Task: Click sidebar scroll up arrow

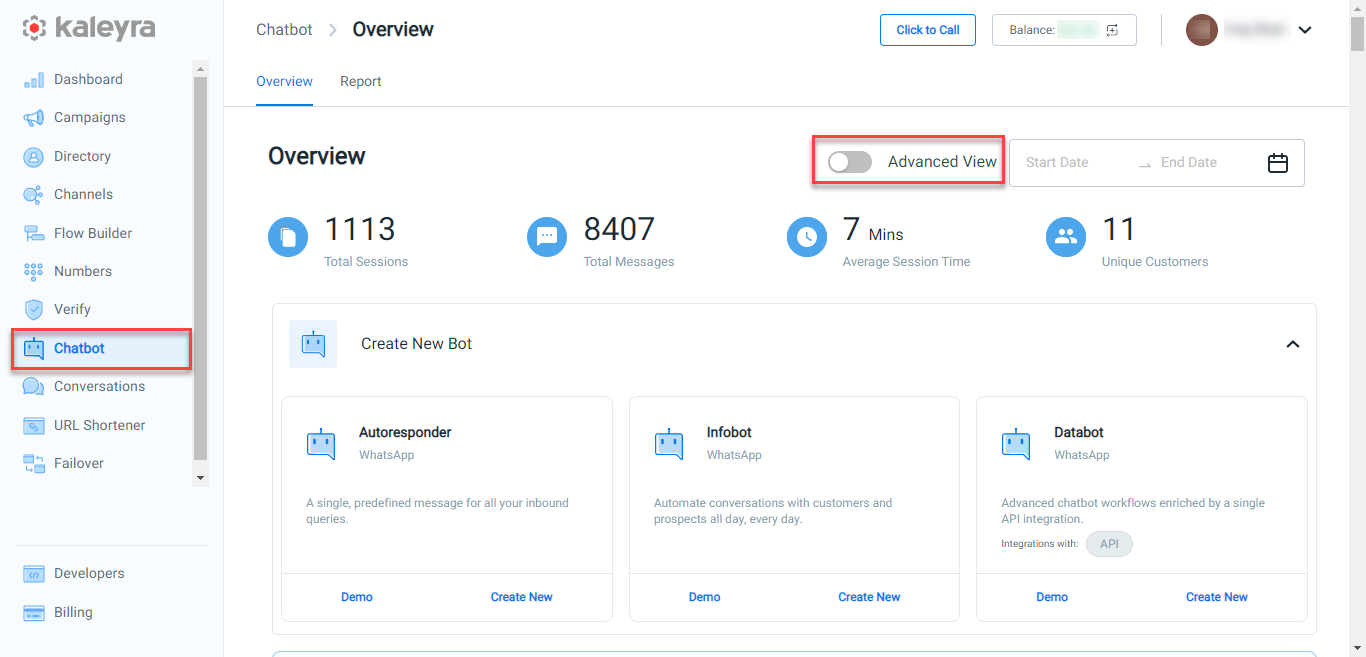Action: click(x=201, y=69)
